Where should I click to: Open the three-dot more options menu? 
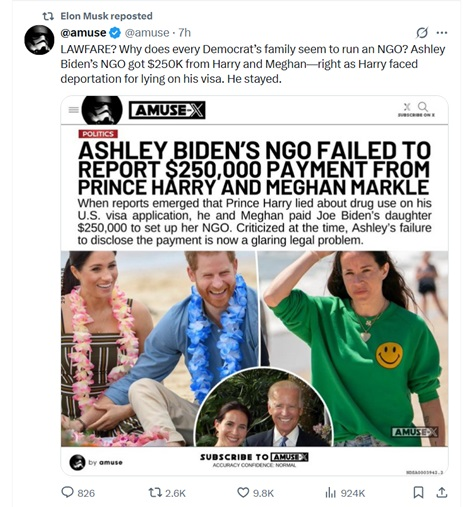pos(442,33)
